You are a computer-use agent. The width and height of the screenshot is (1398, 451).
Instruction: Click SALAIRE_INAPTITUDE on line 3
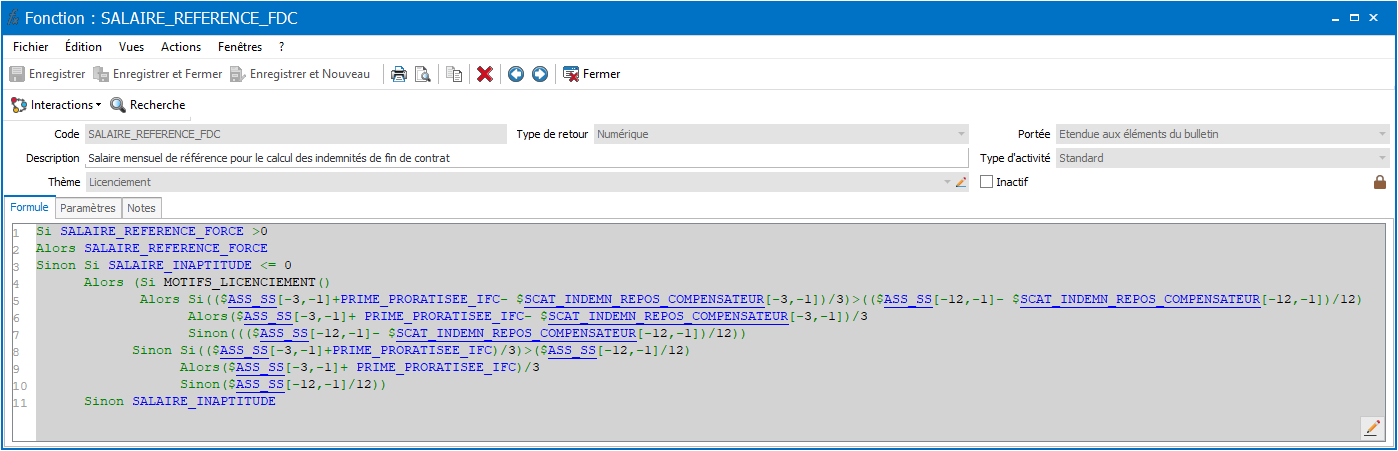point(180,265)
